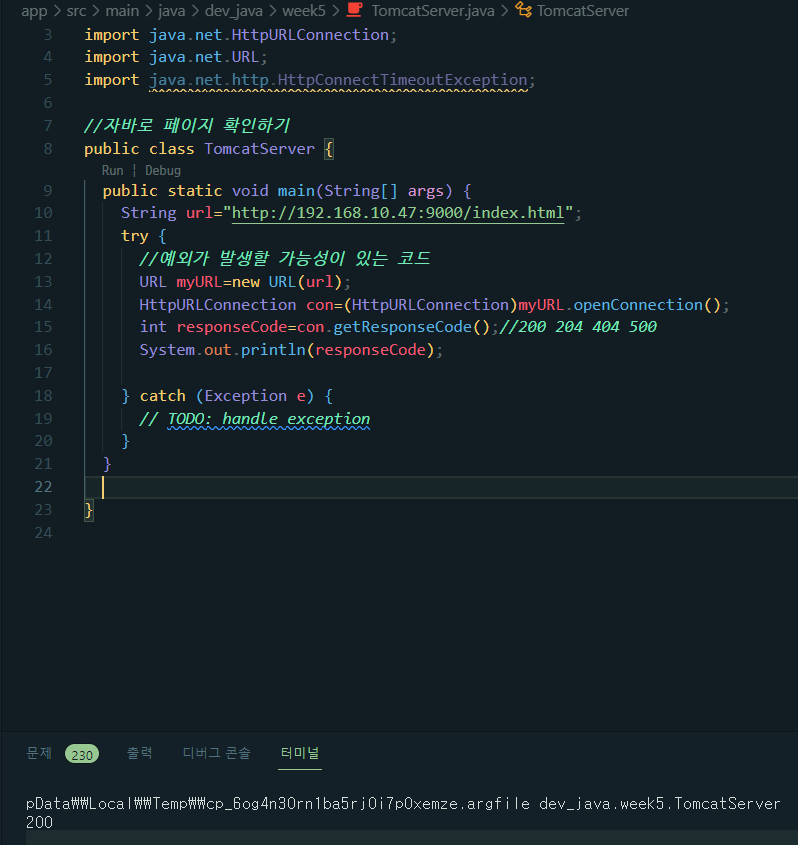Open the TomcatServer.java breadcrumb item
This screenshot has width=798, height=845.
(433, 11)
